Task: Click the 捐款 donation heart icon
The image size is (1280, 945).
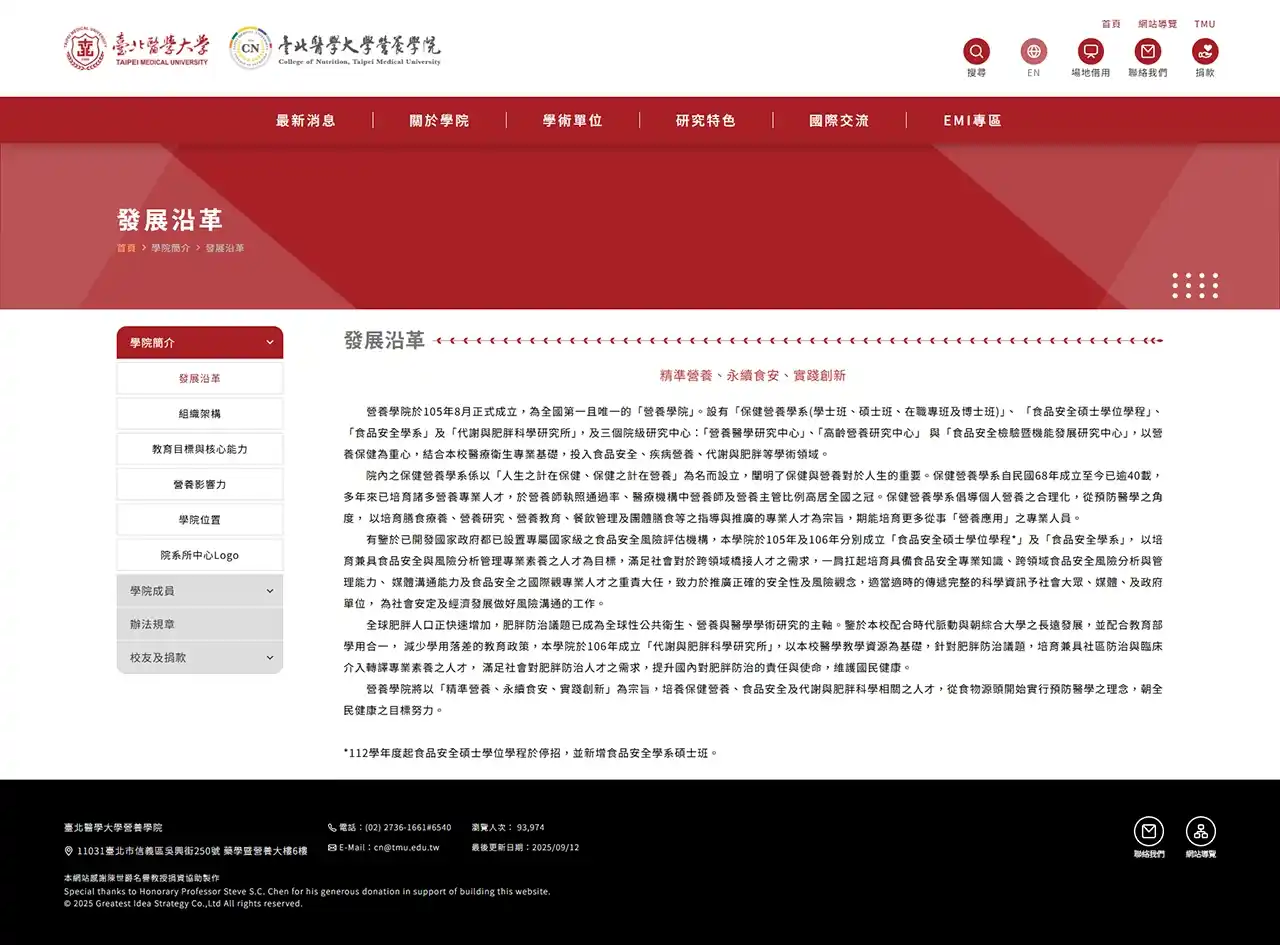Action: pyautogui.click(x=1204, y=50)
